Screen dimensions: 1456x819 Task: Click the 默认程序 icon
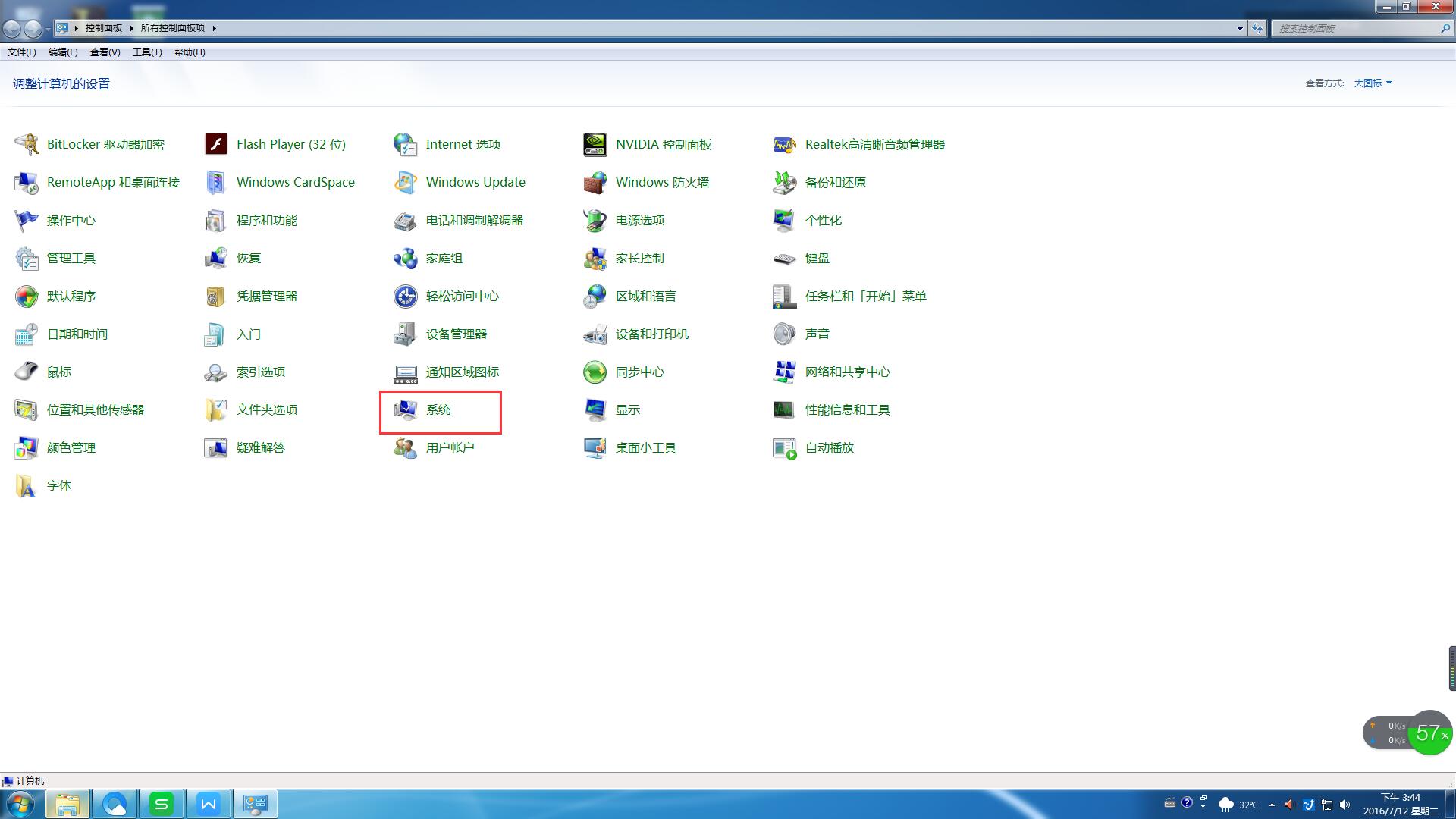tap(27, 296)
